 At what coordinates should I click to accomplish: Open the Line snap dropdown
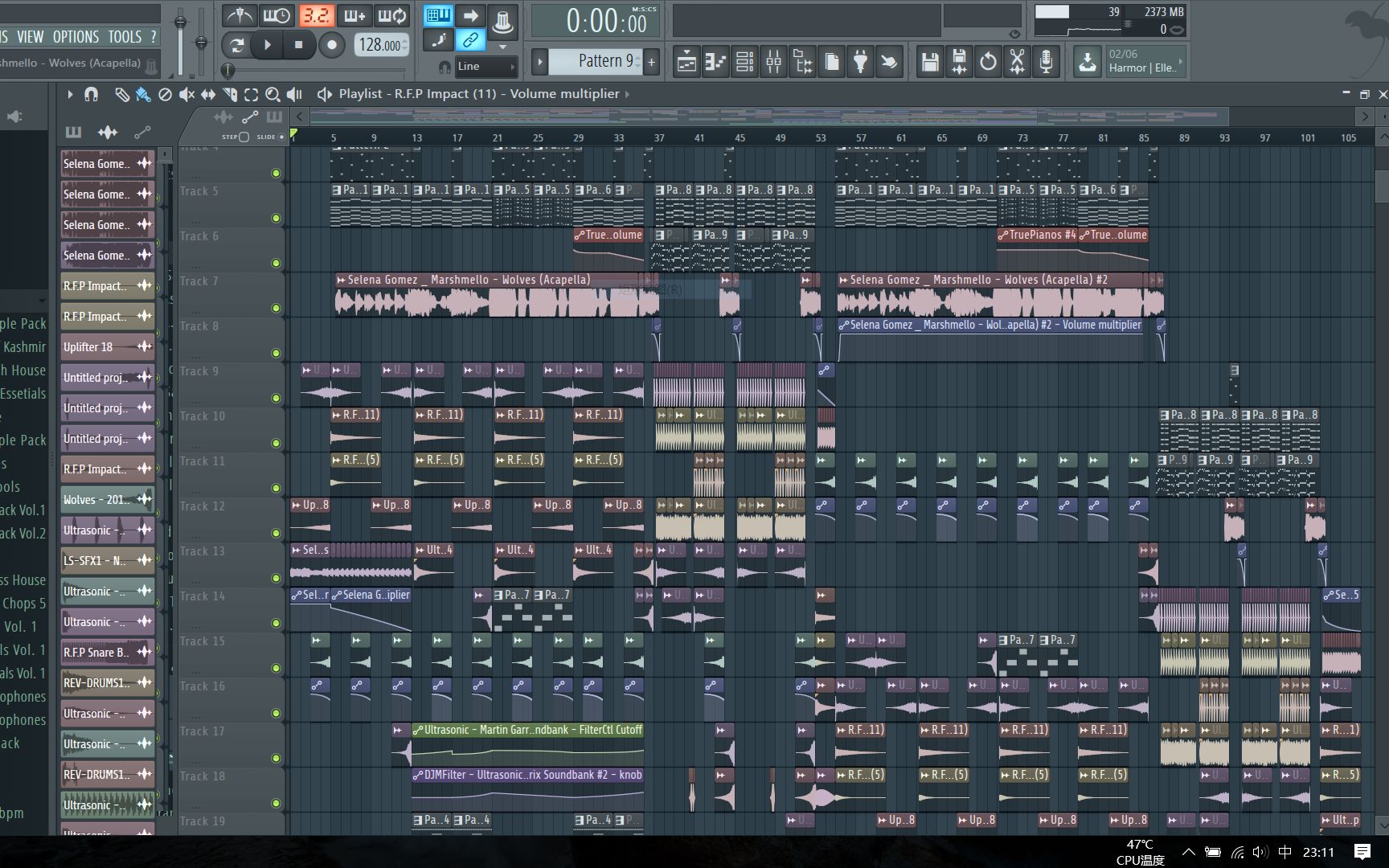[486, 67]
